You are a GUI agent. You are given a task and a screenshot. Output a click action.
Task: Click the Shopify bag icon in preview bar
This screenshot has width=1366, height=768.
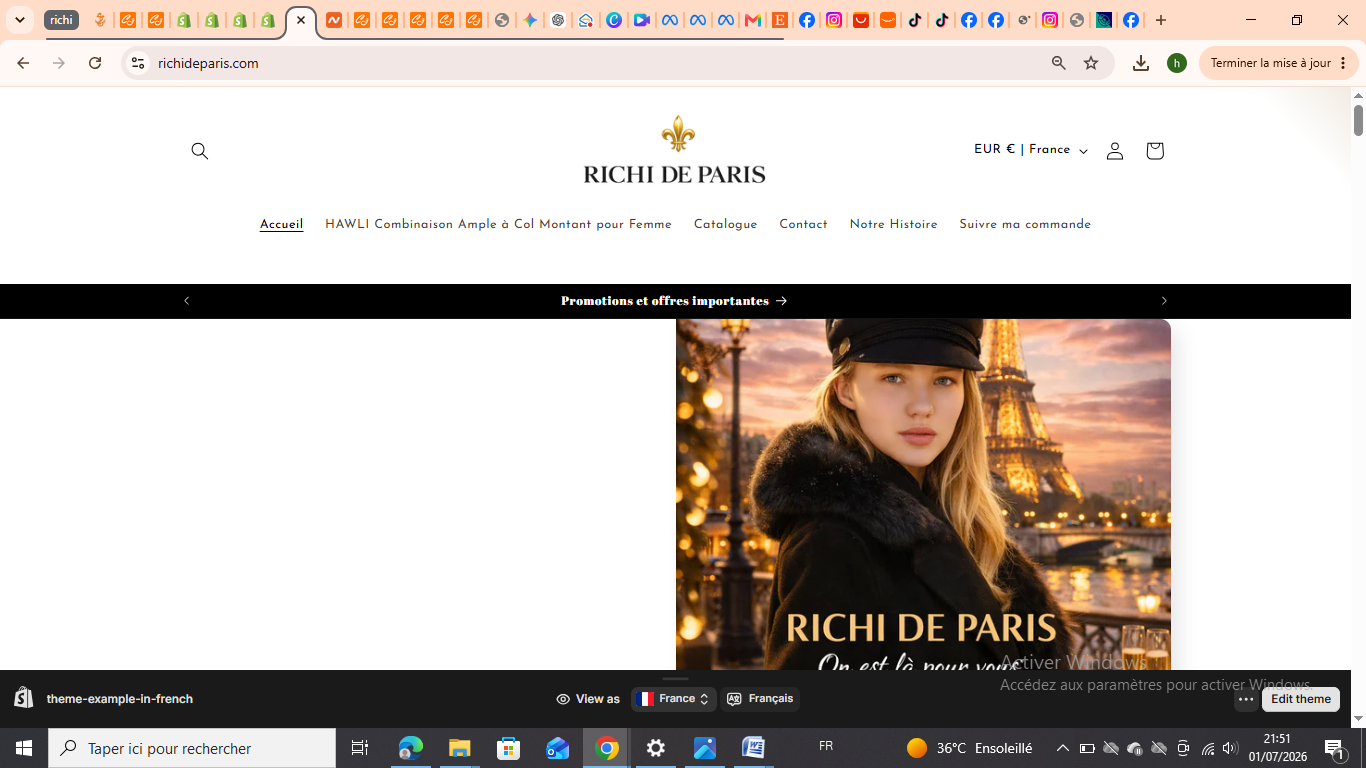(x=24, y=698)
